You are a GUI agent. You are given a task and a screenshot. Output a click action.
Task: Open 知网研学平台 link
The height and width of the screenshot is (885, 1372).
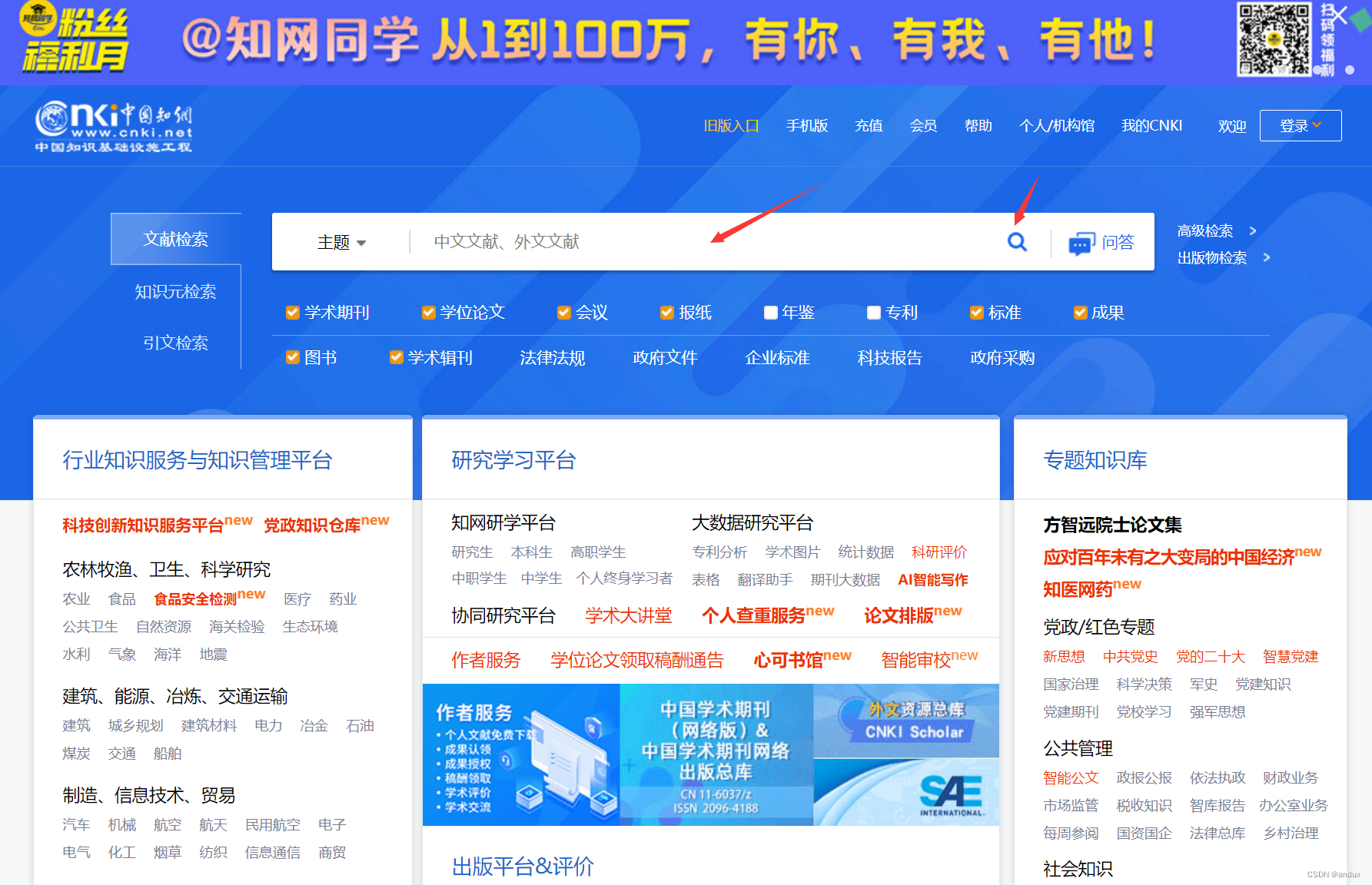[503, 523]
